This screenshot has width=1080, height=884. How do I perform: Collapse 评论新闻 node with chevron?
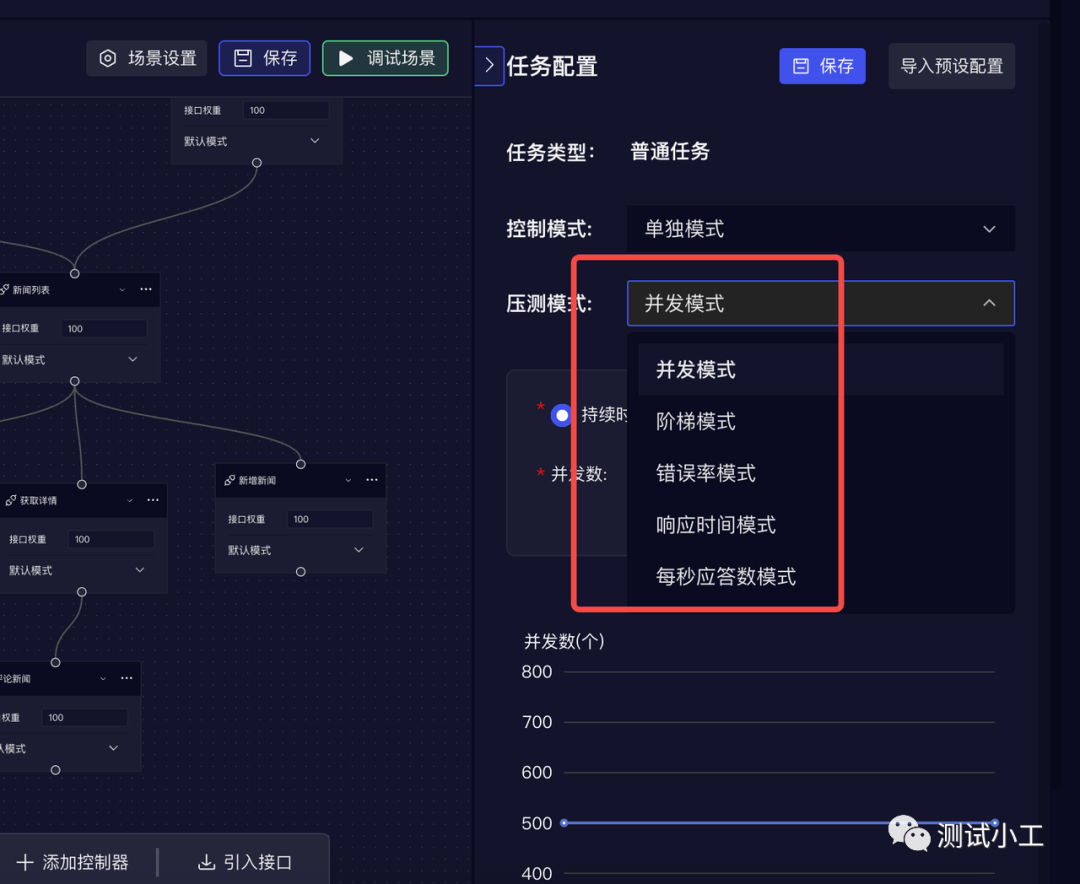(103, 678)
